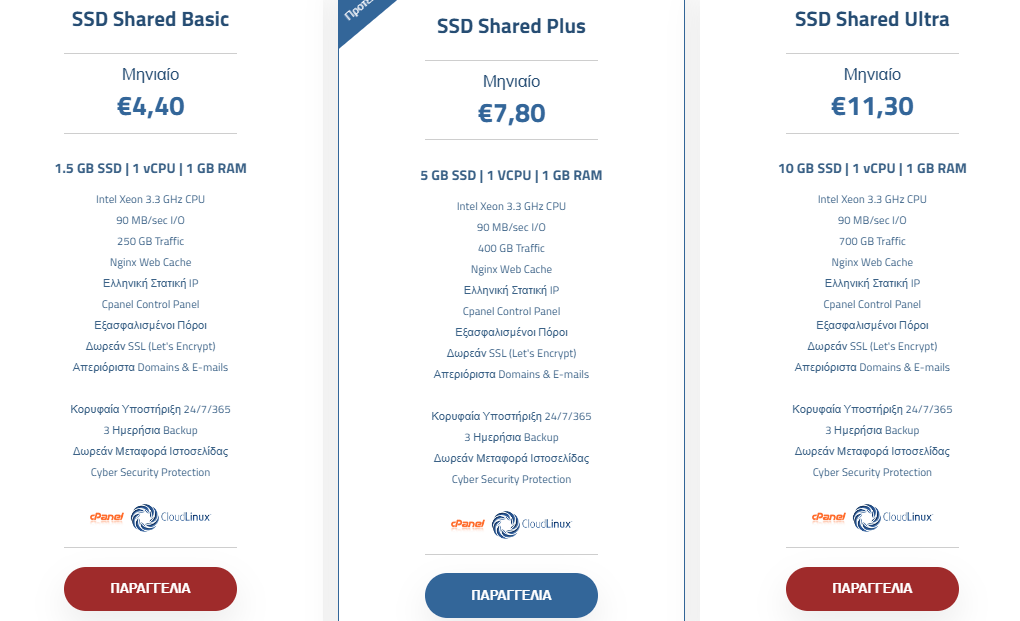Select the €11,30 monthly price

coord(872,106)
